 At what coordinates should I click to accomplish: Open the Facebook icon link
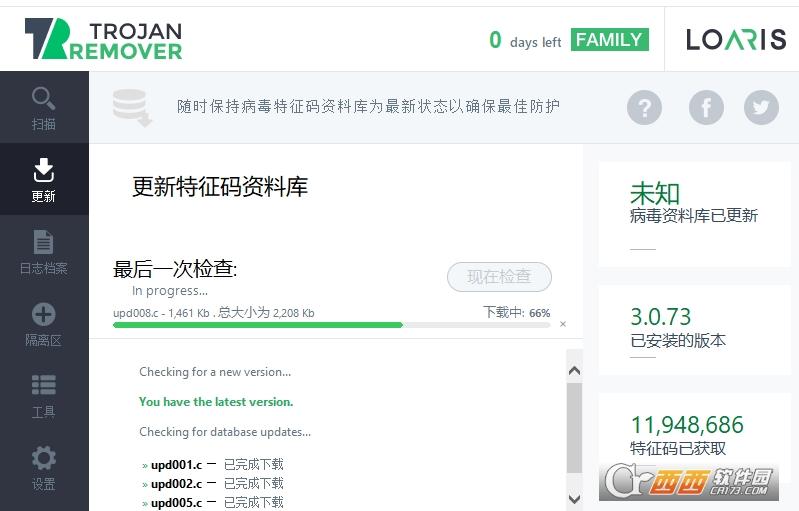pyautogui.click(x=706, y=107)
